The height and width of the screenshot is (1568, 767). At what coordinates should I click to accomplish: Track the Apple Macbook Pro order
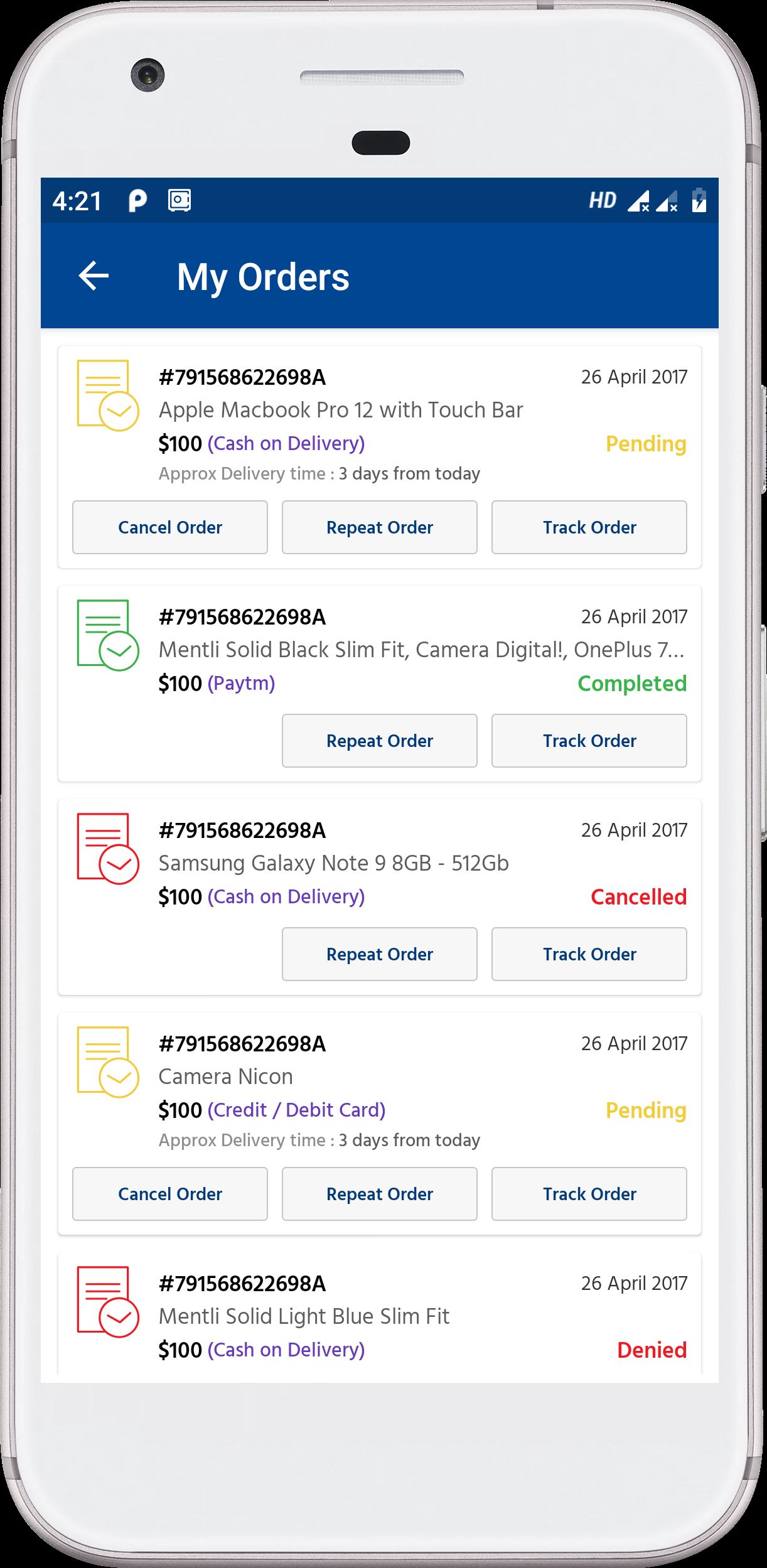tap(589, 527)
